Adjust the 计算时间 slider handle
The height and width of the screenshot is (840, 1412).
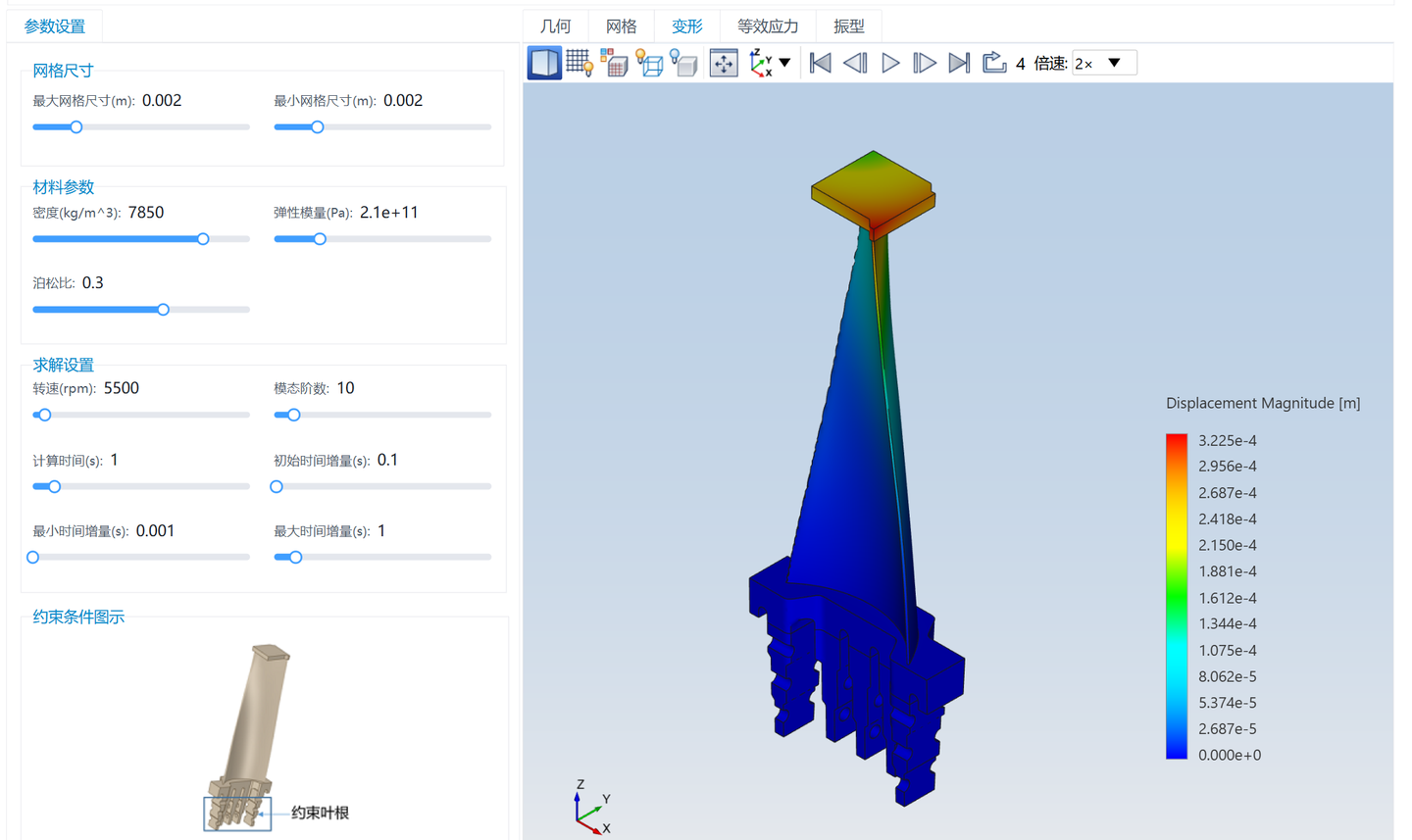[x=54, y=487]
